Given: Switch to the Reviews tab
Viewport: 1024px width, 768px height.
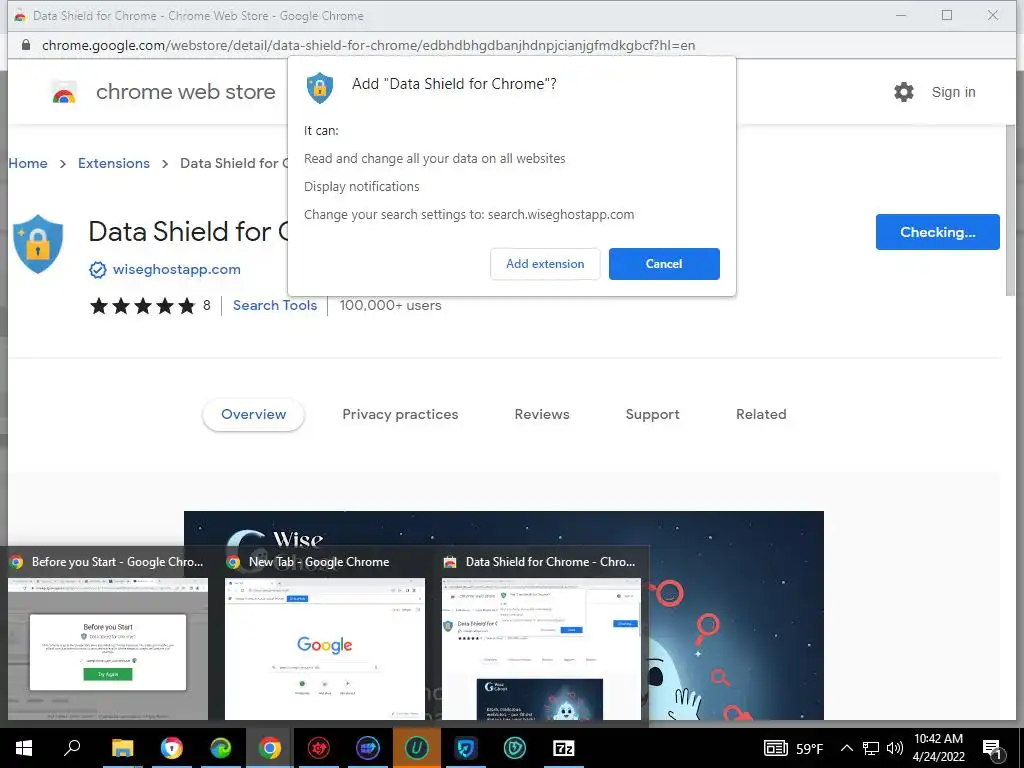Looking at the screenshot, I should click(542, 414).
